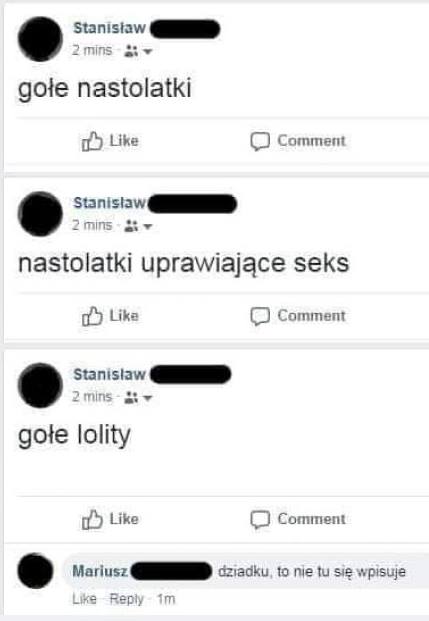The height and width of the screenshot is (621, 429).
Task: Click the Stanisław name link on the bottom post
Action: (x=110, y=374)
